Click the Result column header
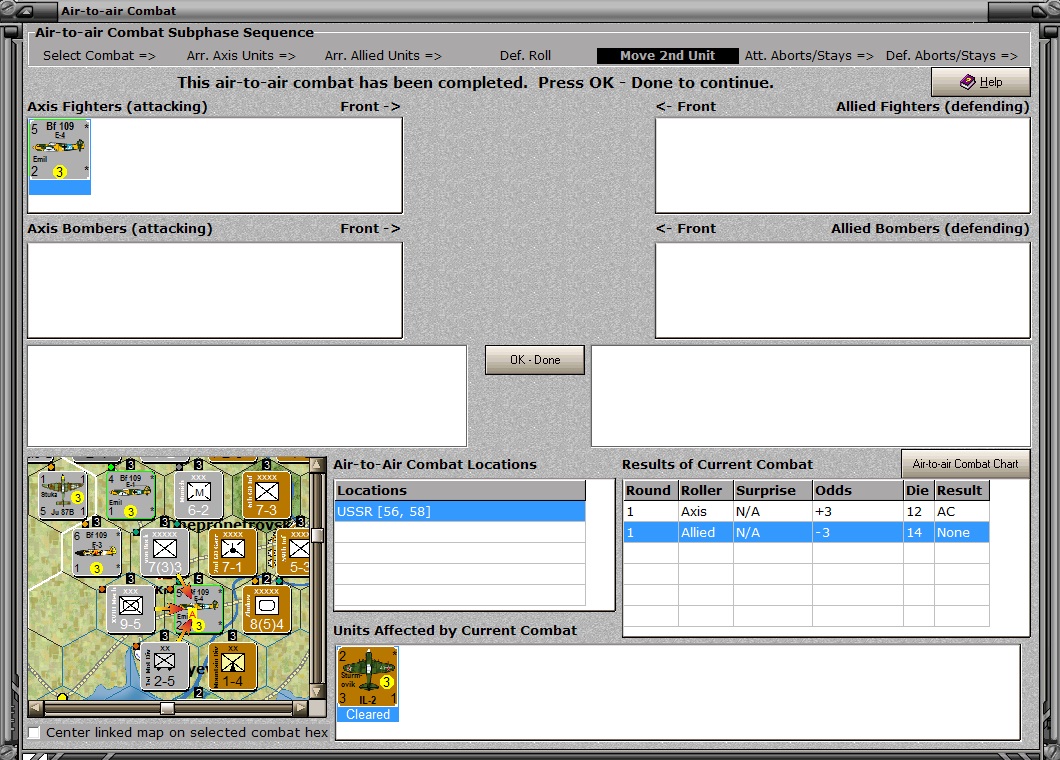 (x=962, y=490)
